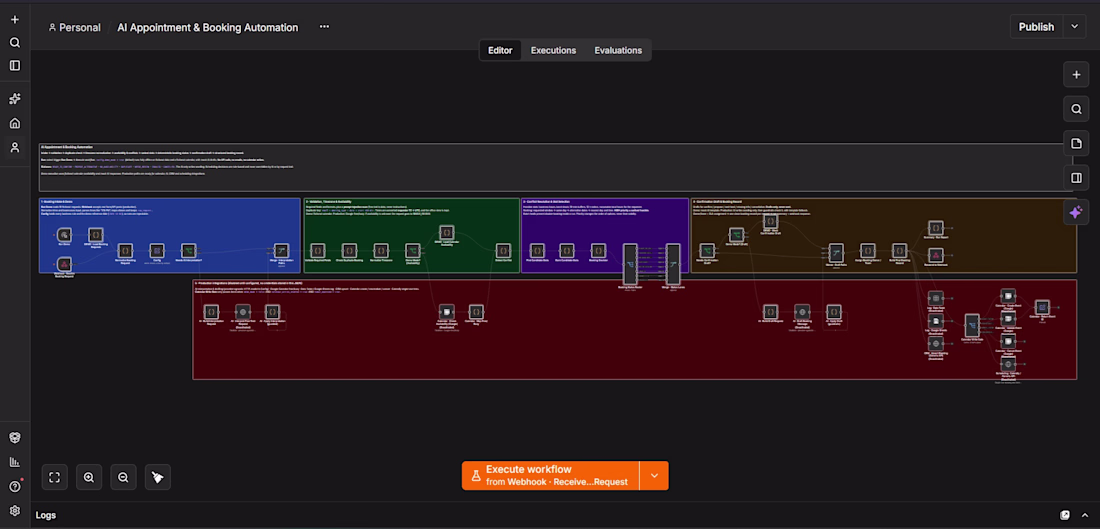The width and height of the screenshot is (1100, 529).
Task: Go to the home overview icon
Action: [15, 123]
